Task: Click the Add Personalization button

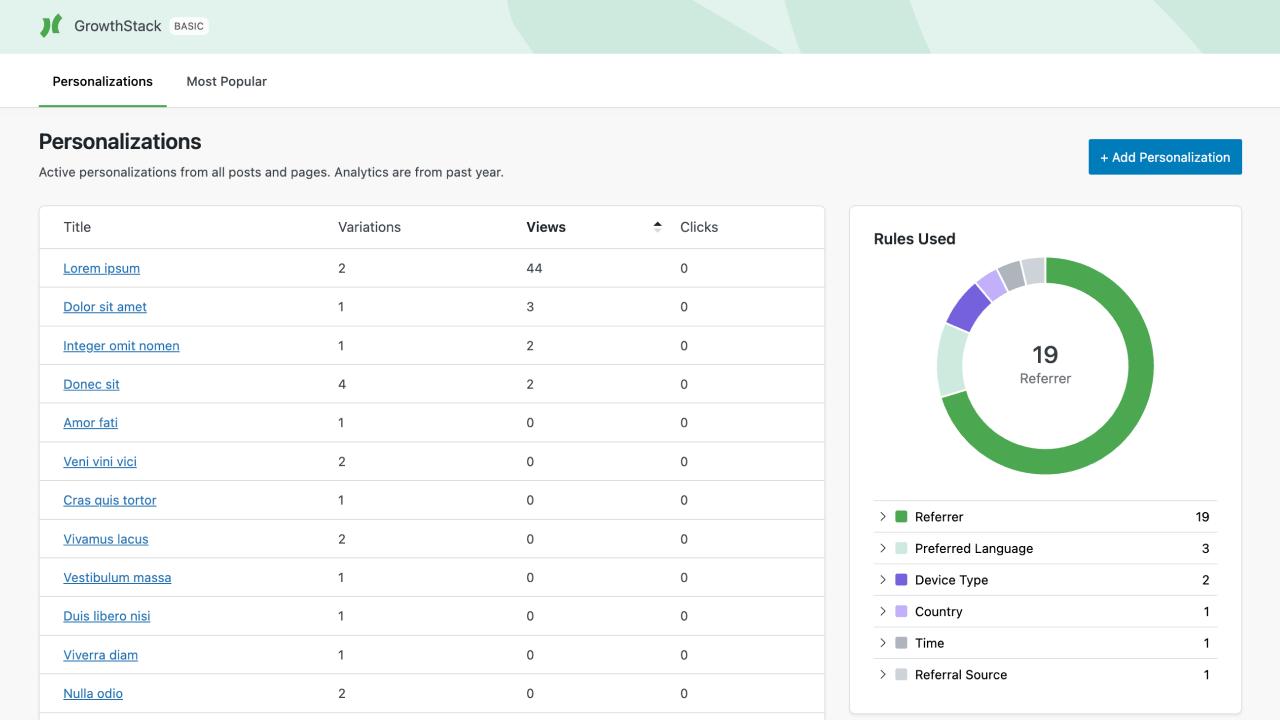Action: (1165, 157)
